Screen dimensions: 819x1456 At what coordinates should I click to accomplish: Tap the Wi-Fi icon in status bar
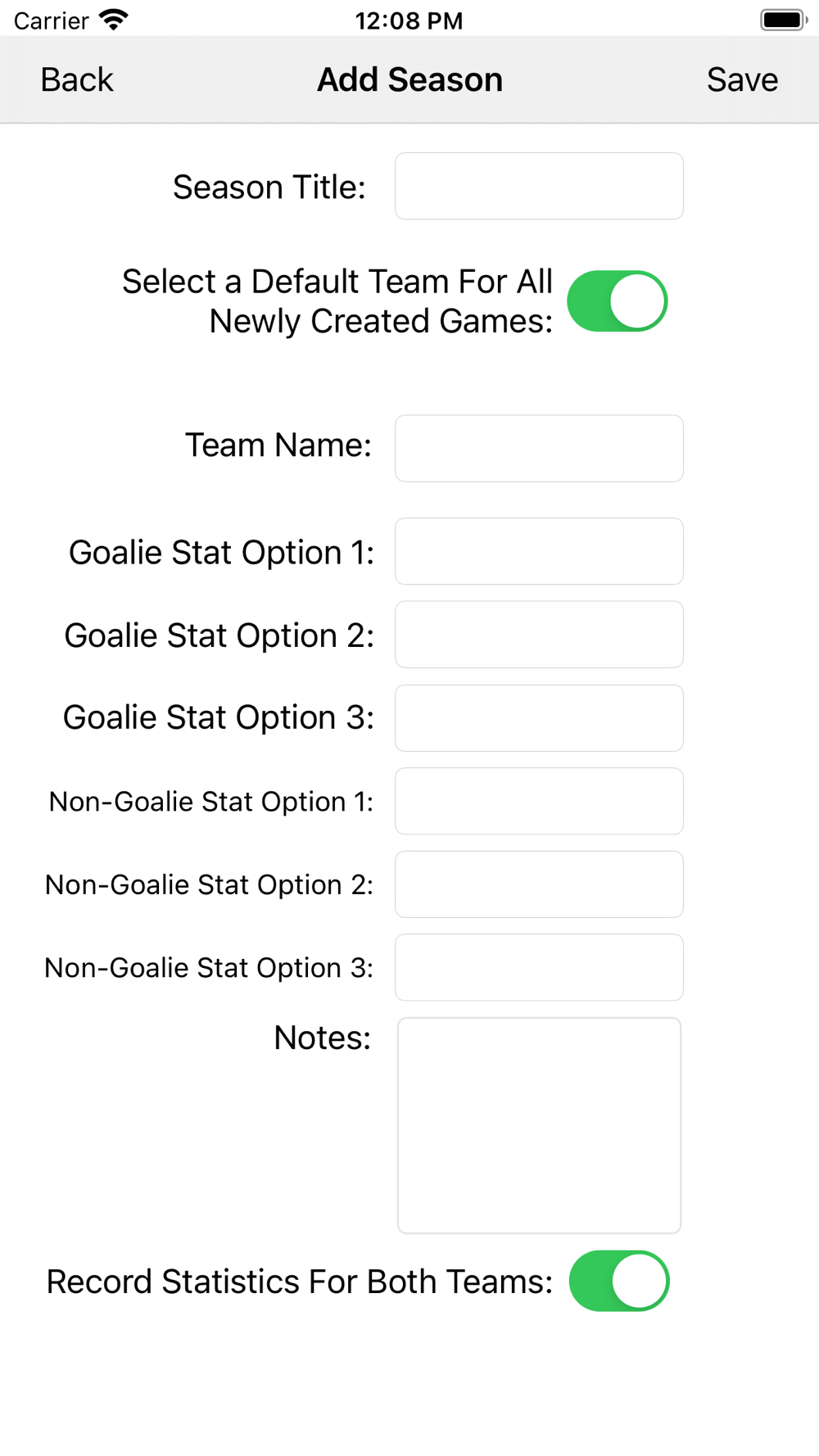click(114, 20)
